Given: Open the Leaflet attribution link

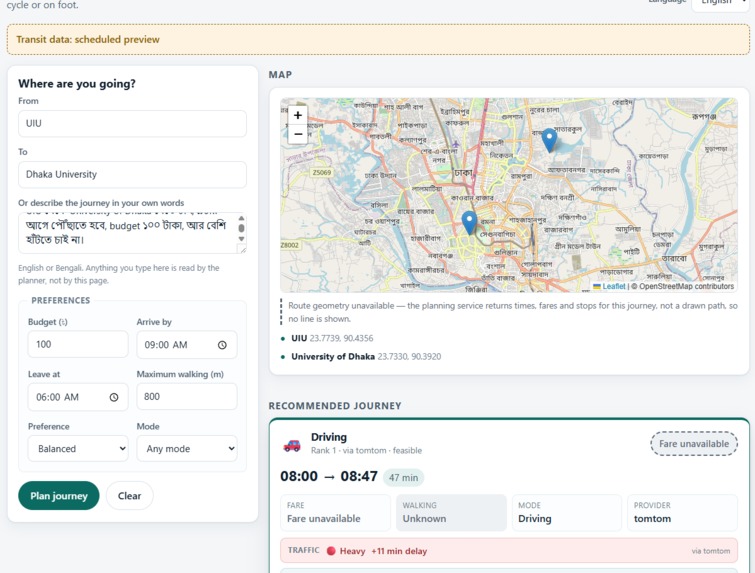Looking at the screenshot, I should [x=614, y=286].
